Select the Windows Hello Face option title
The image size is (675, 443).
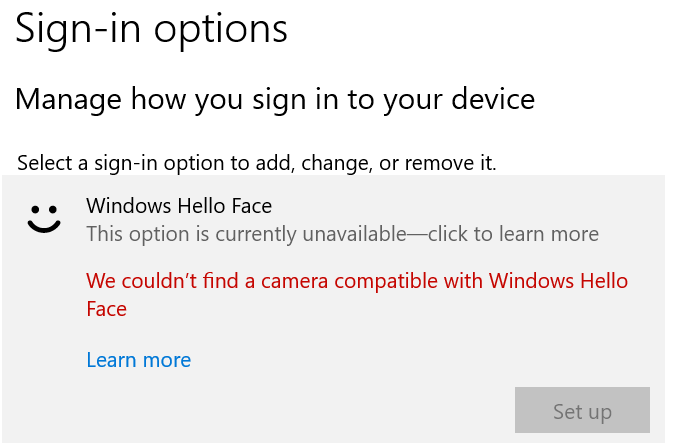tap(179, 206)
